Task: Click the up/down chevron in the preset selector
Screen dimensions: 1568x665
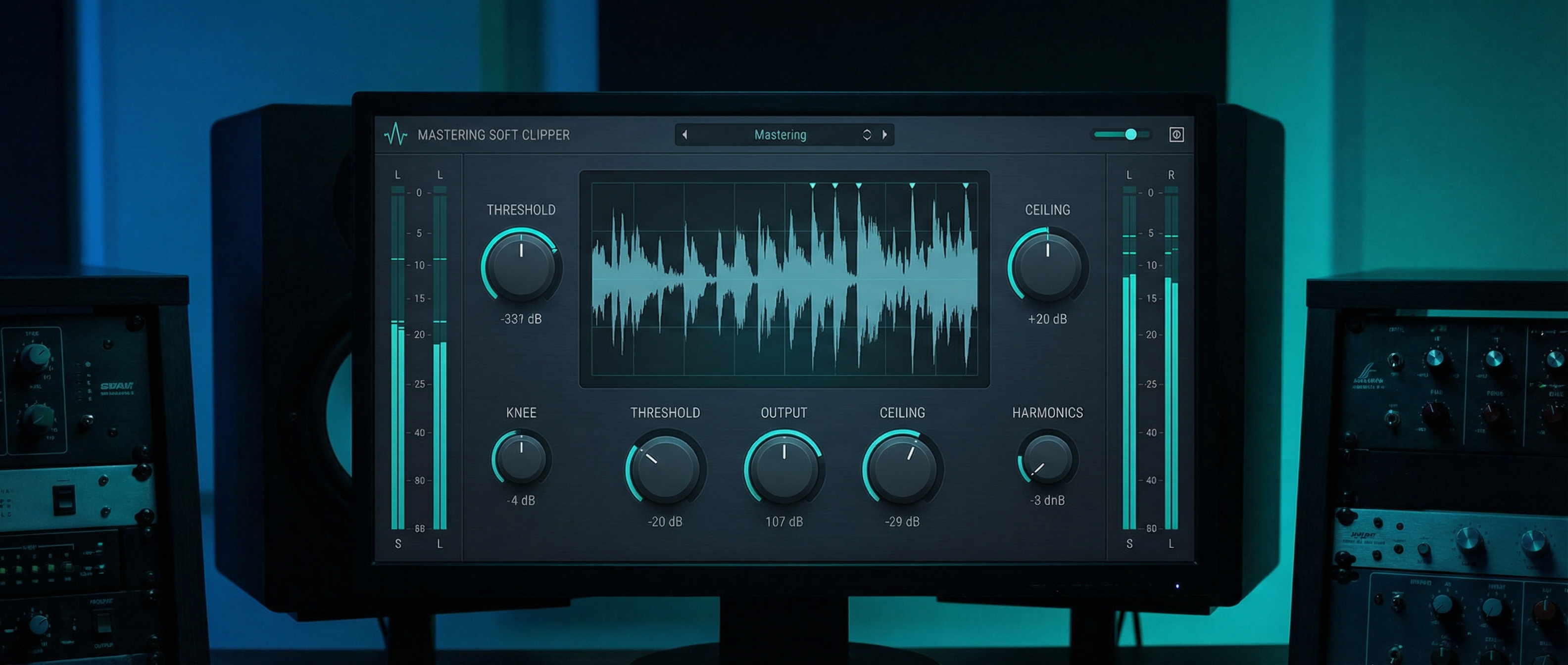Action: point(867,135)
